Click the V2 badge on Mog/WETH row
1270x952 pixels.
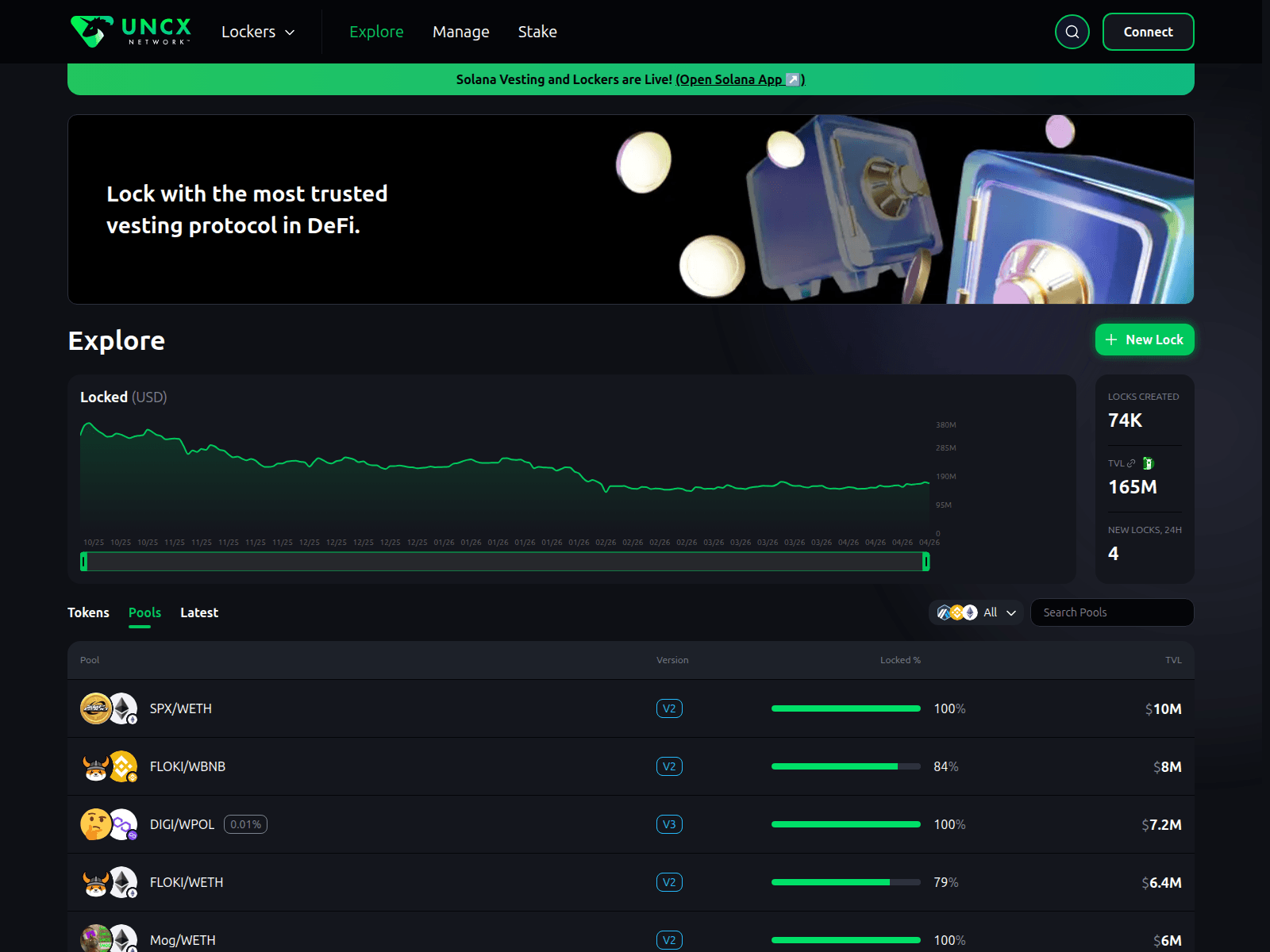(669, 940)
